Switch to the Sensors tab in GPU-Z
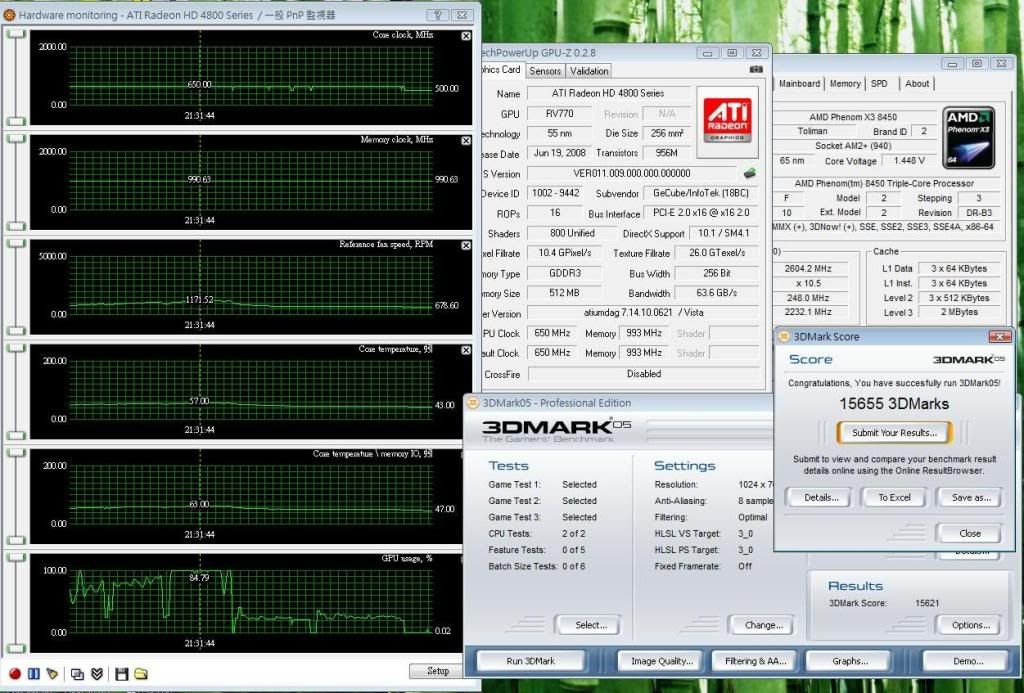 545,71
